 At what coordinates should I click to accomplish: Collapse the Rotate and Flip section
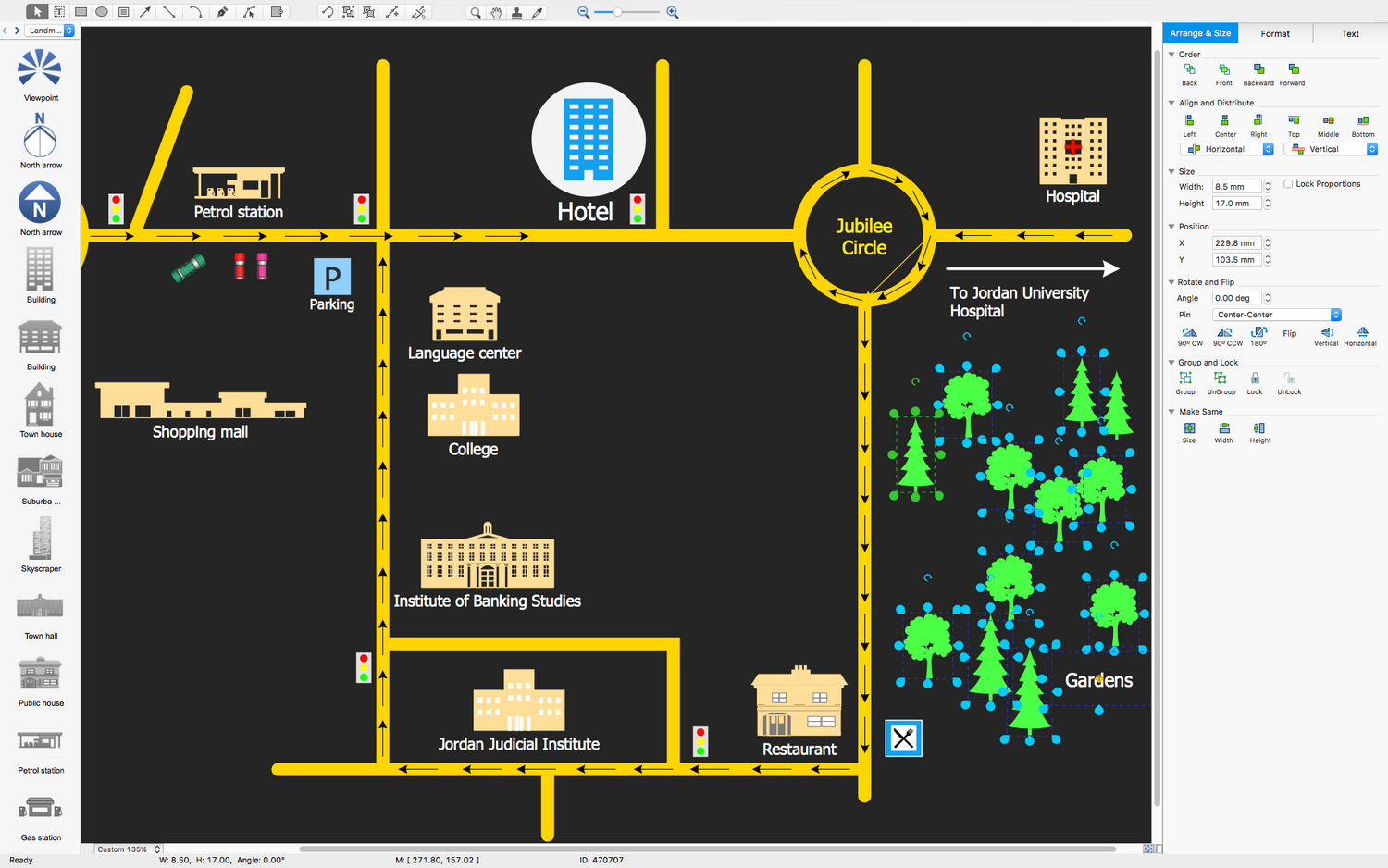pyautogui.click(x=1171, y=282)
